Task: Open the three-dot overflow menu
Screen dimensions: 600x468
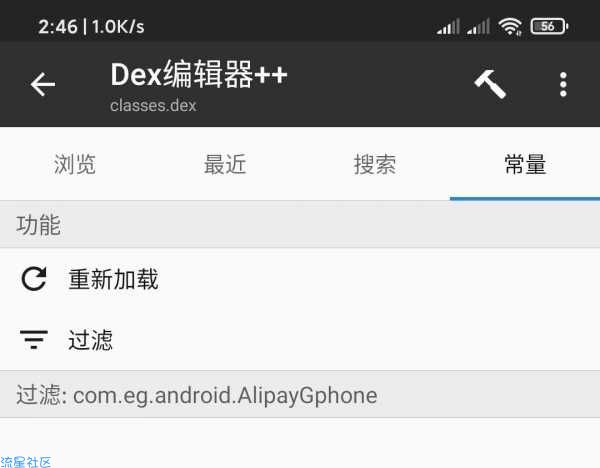Action: tap(563, 84)
